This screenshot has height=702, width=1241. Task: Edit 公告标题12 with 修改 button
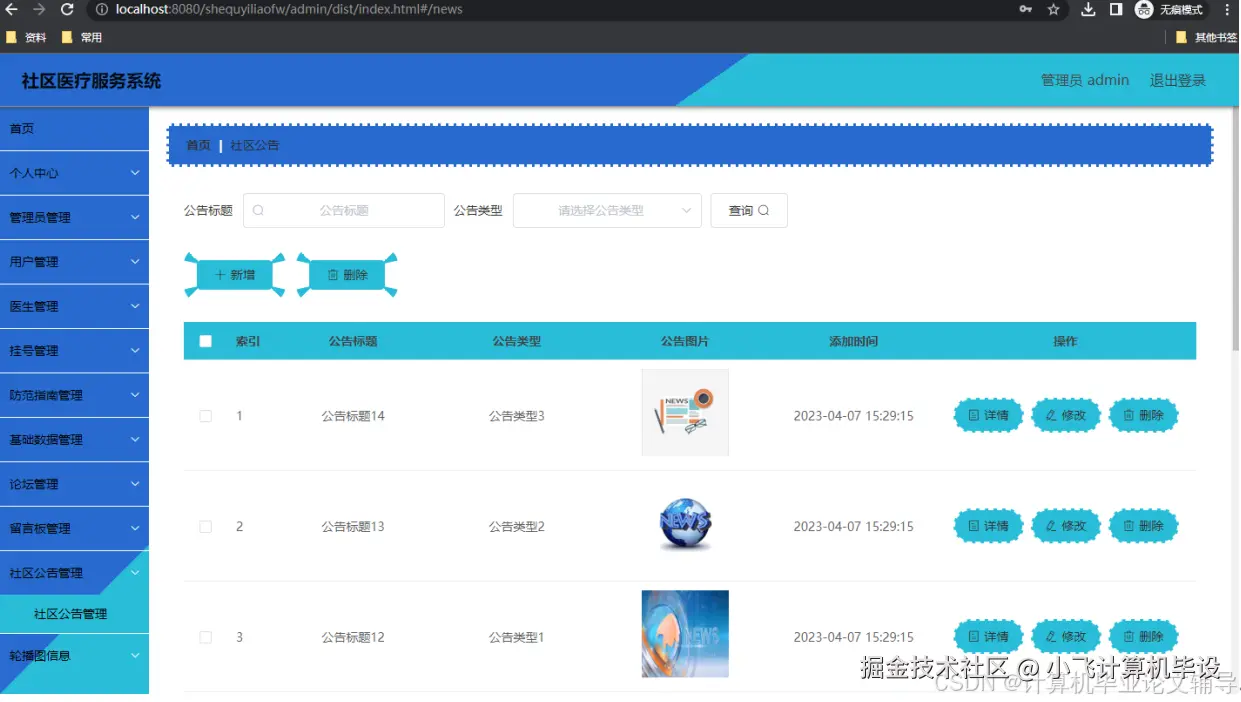(1066, 637)
